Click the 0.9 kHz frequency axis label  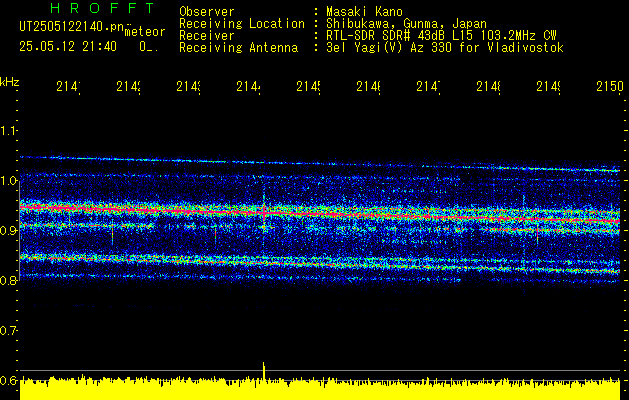click(8, 230)
